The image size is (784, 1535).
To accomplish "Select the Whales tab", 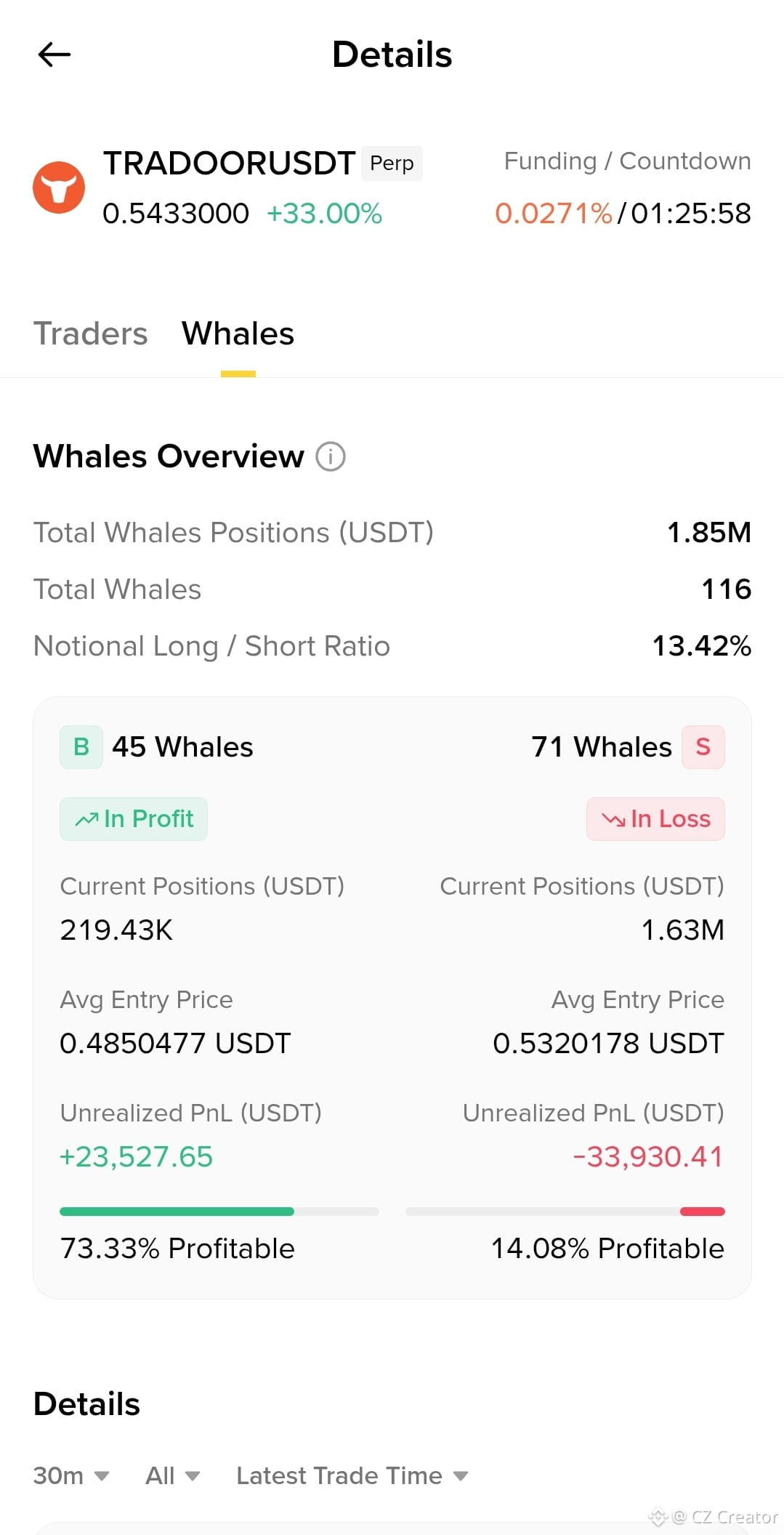I will point(238,334).
